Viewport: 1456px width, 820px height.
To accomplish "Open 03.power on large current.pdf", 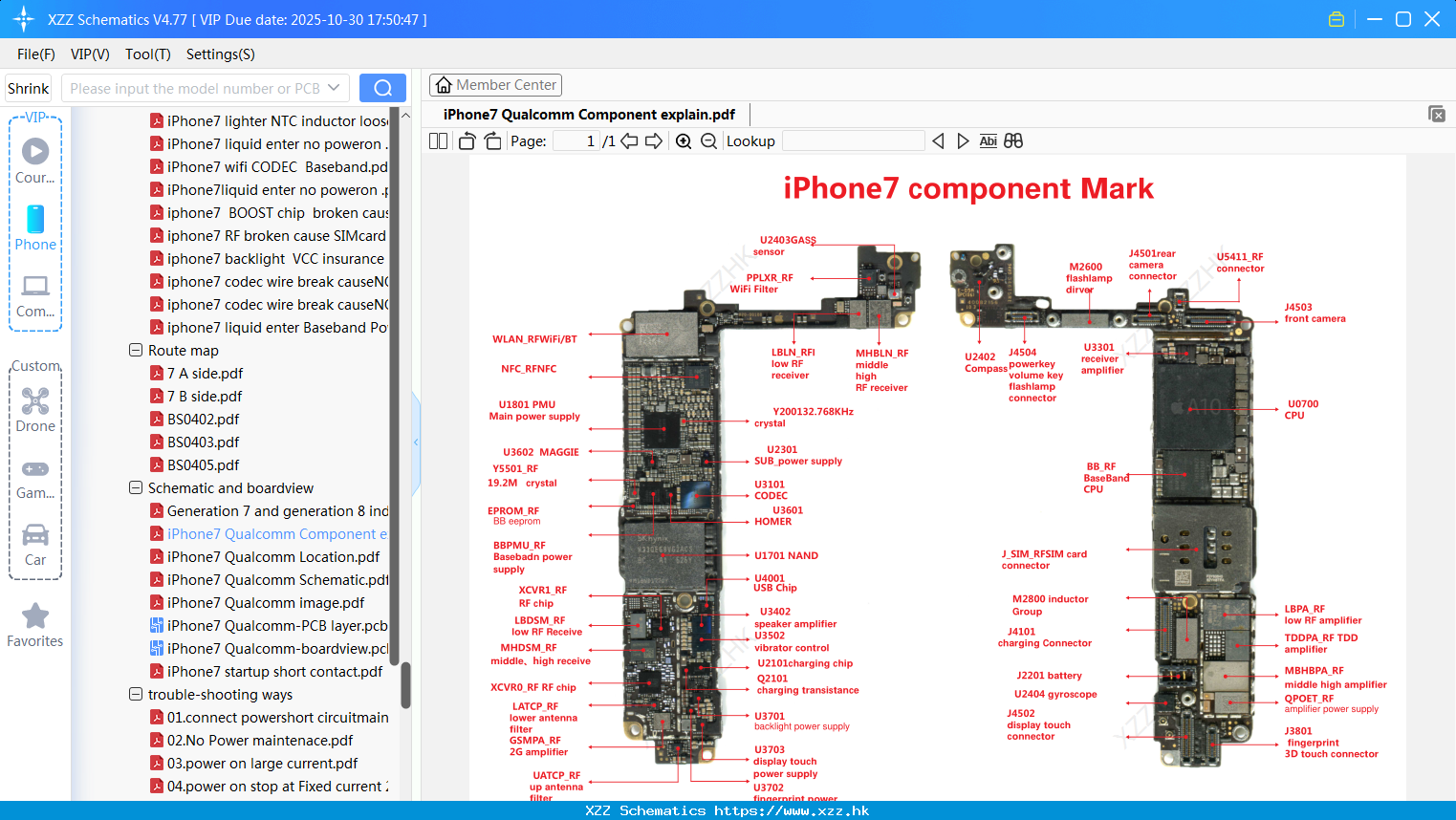I will (x=253, y=763).
